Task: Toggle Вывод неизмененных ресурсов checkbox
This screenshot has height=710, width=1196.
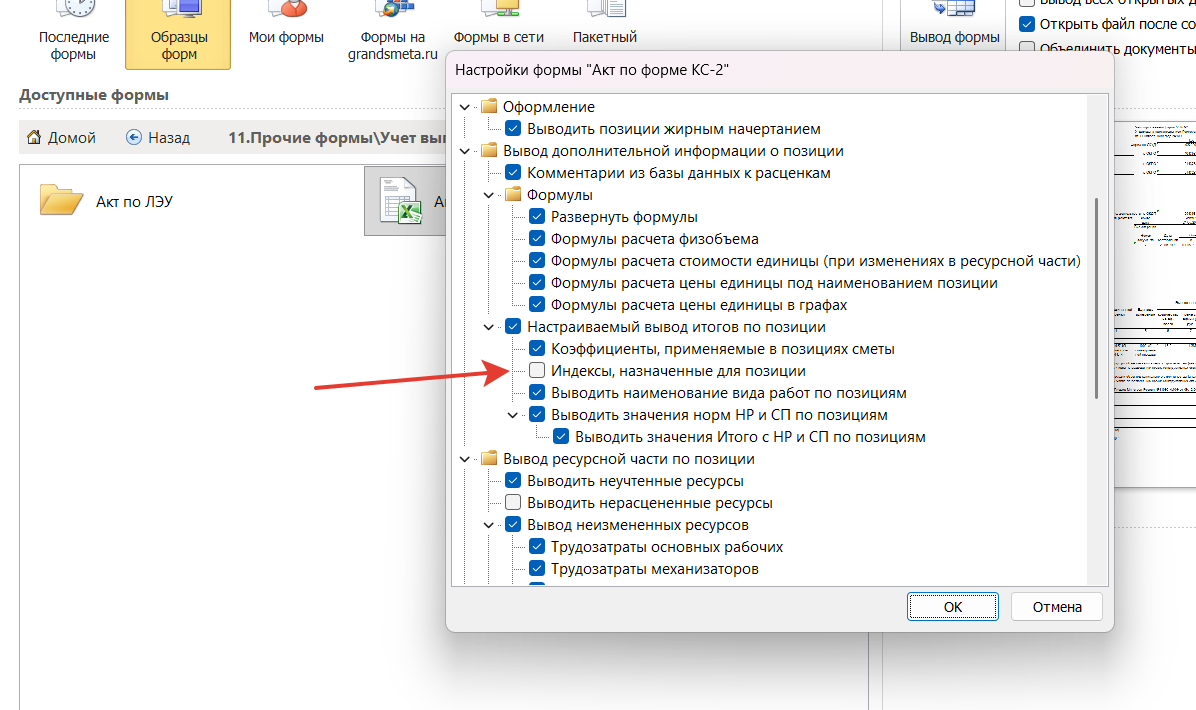Action: (513, 525)
